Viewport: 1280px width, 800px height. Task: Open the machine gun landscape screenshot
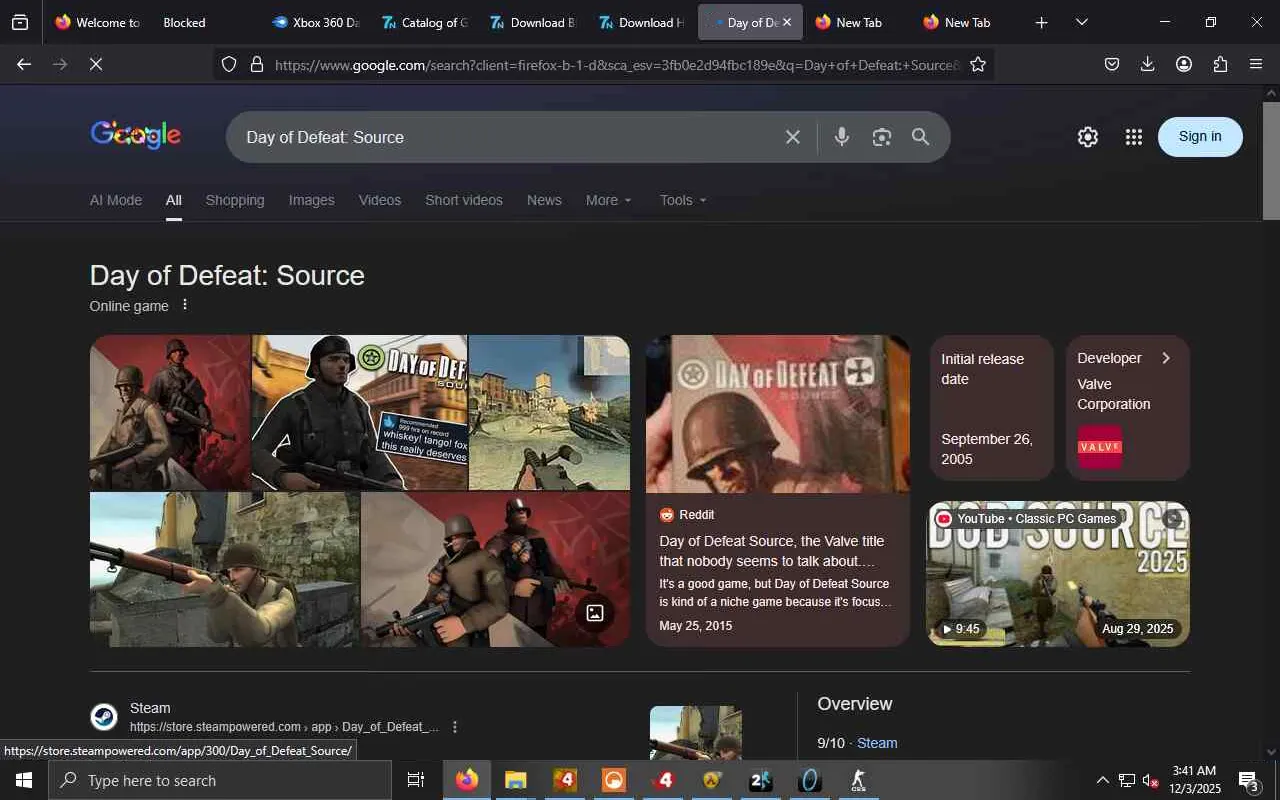pyautogui.click(x=549, y=412)
